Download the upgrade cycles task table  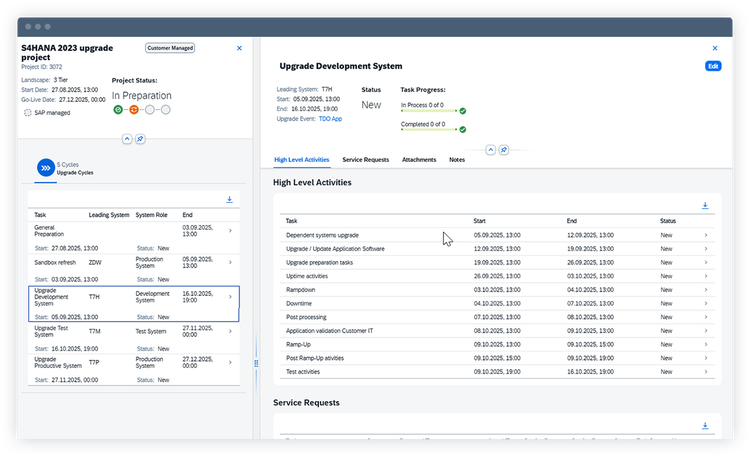coord(230,200)
